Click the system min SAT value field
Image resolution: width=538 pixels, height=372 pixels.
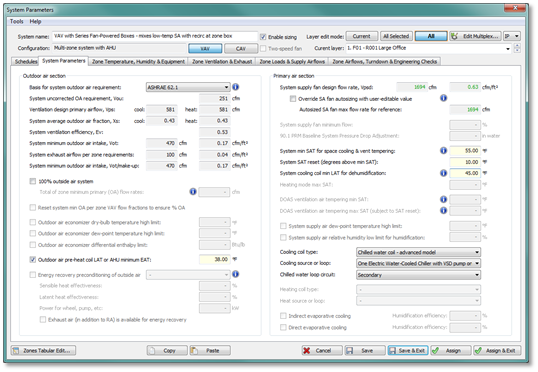(465, 151)
